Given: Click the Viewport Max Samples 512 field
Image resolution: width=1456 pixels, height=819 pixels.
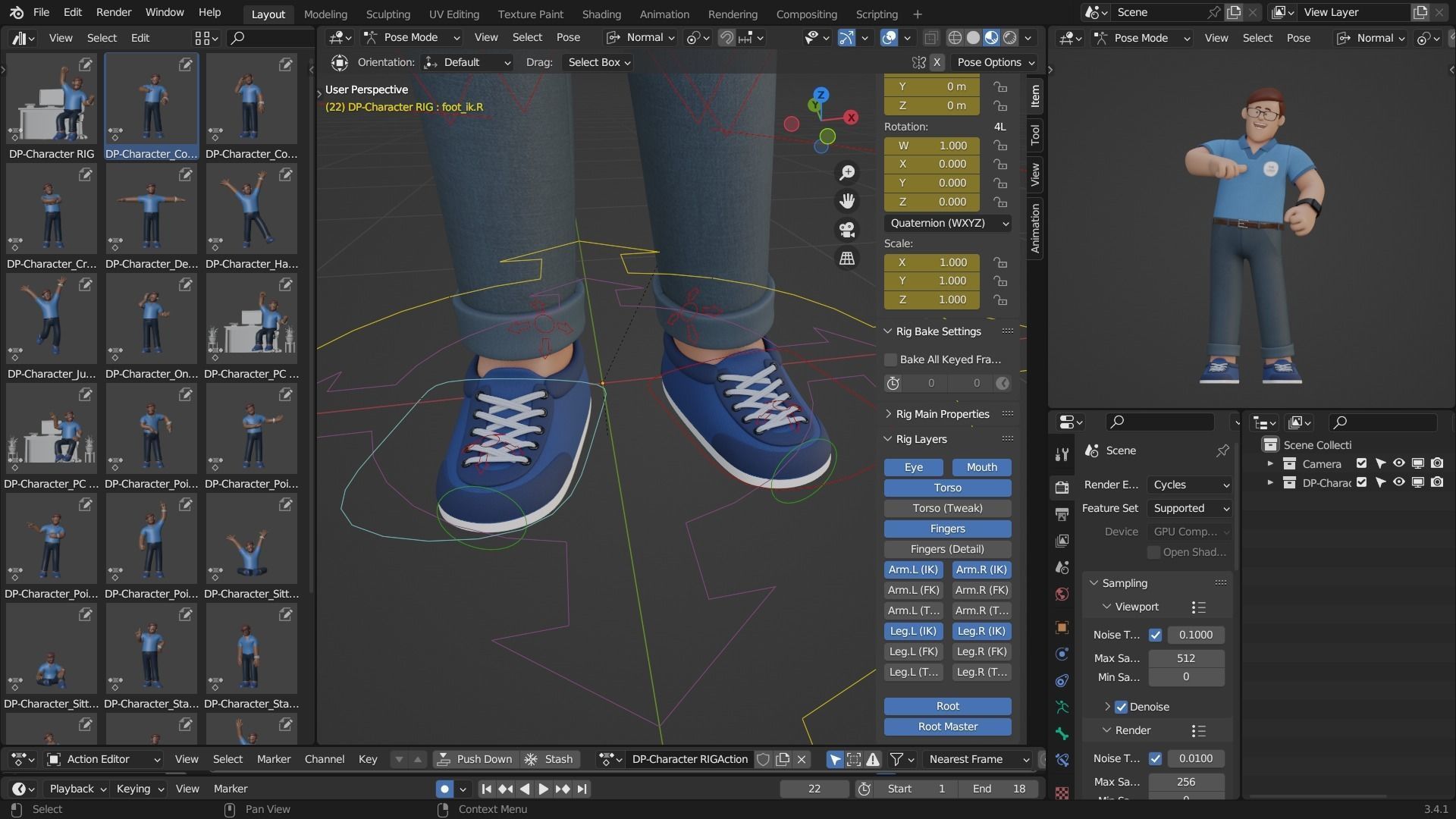Looking at the screenshot, I should (1185, 658).
